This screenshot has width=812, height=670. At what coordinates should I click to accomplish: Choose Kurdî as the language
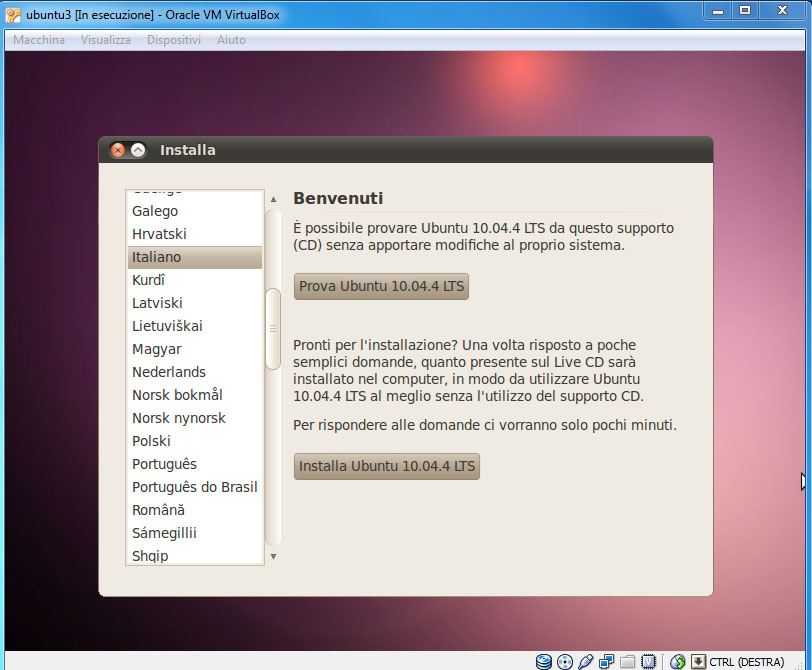pyautogui.click(x=195, y=280)
